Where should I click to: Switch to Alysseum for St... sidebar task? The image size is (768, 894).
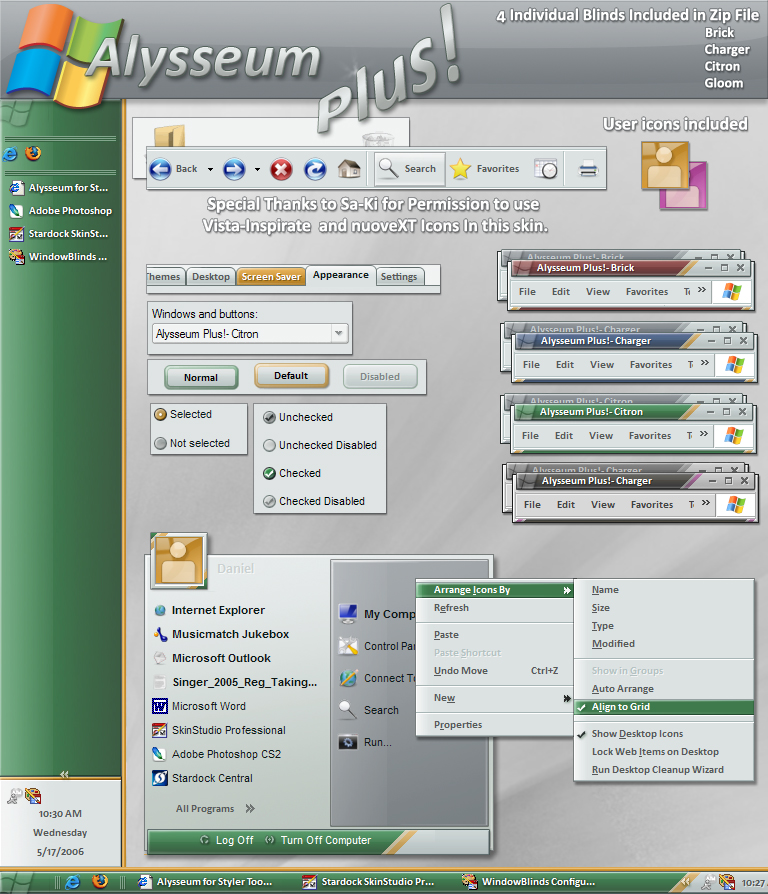59,188
